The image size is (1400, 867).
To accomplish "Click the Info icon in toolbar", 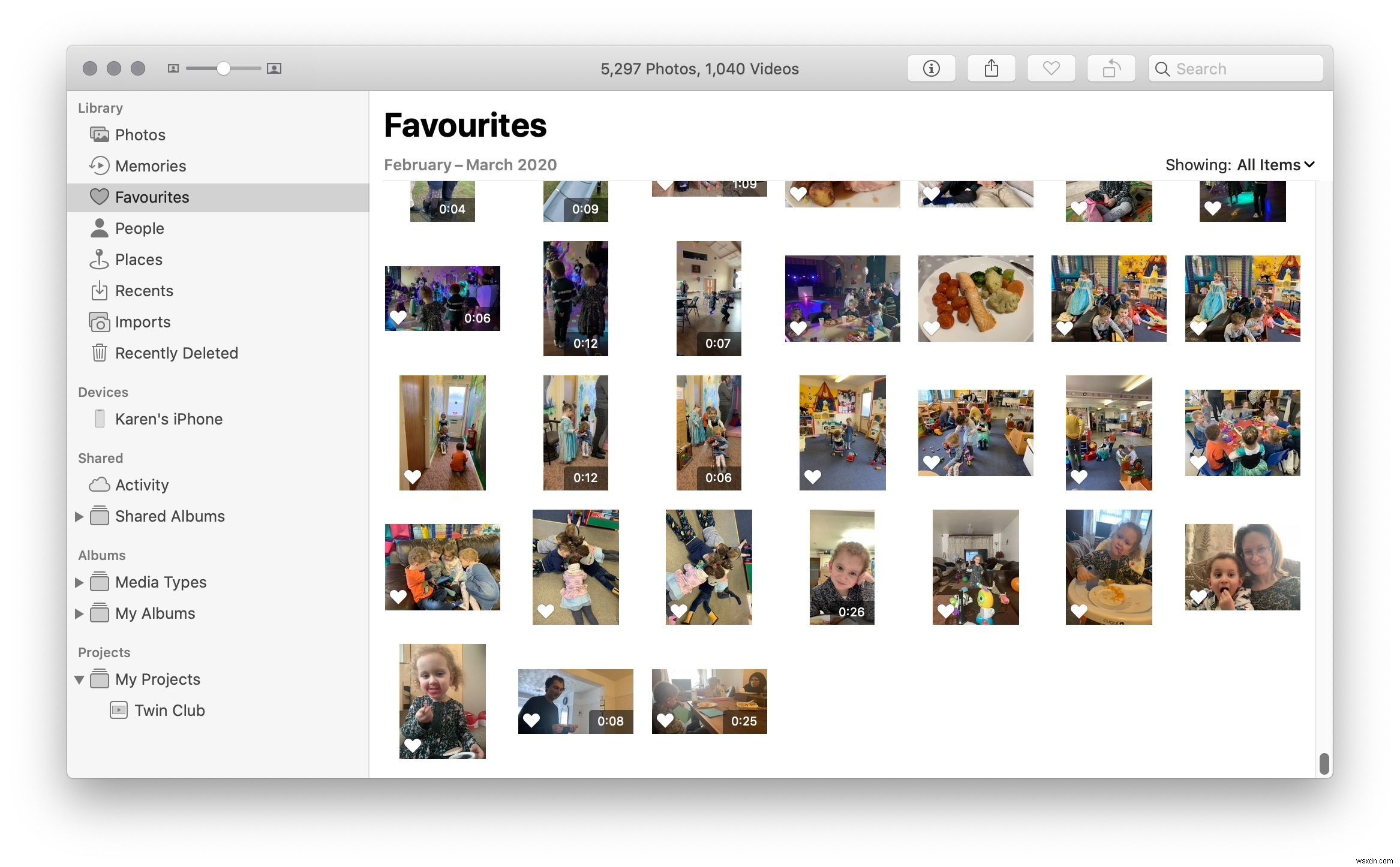I will click(931, 68).
